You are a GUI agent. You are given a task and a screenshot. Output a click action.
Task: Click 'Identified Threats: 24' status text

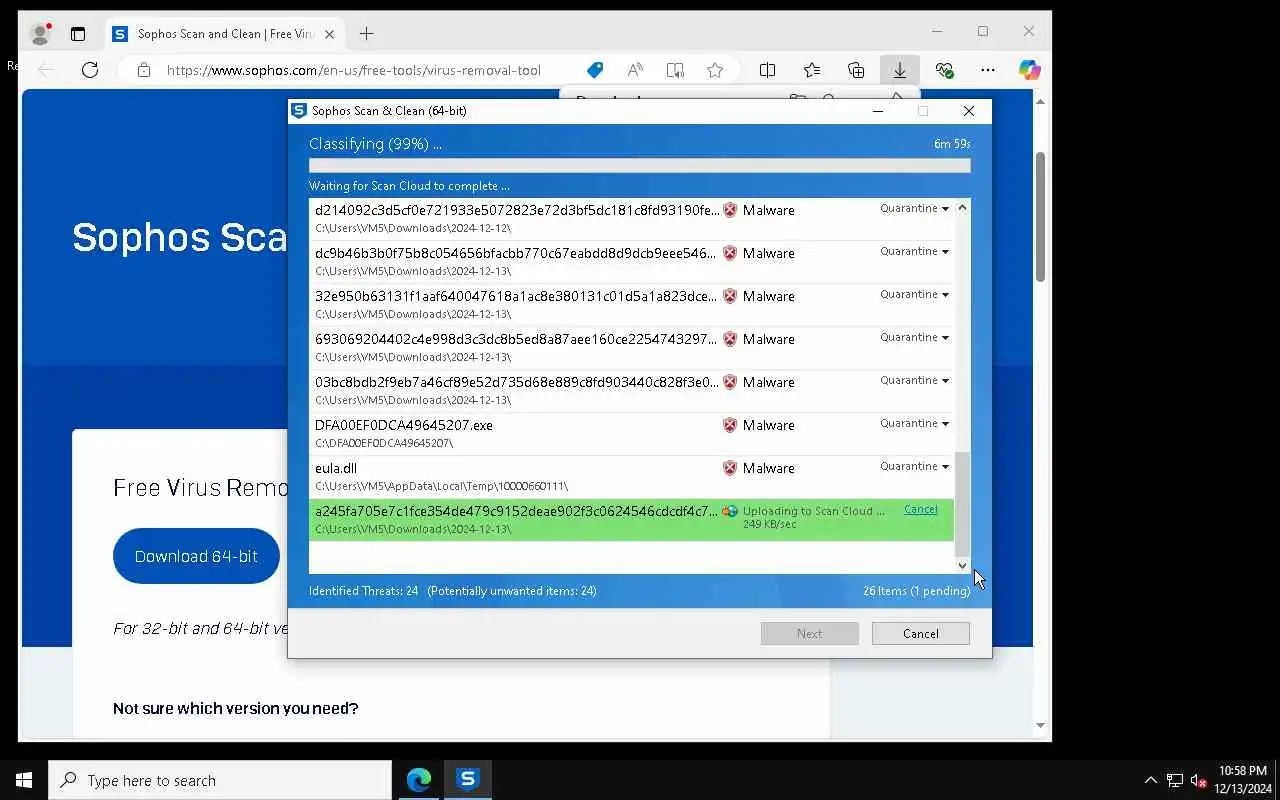[364, 591]
